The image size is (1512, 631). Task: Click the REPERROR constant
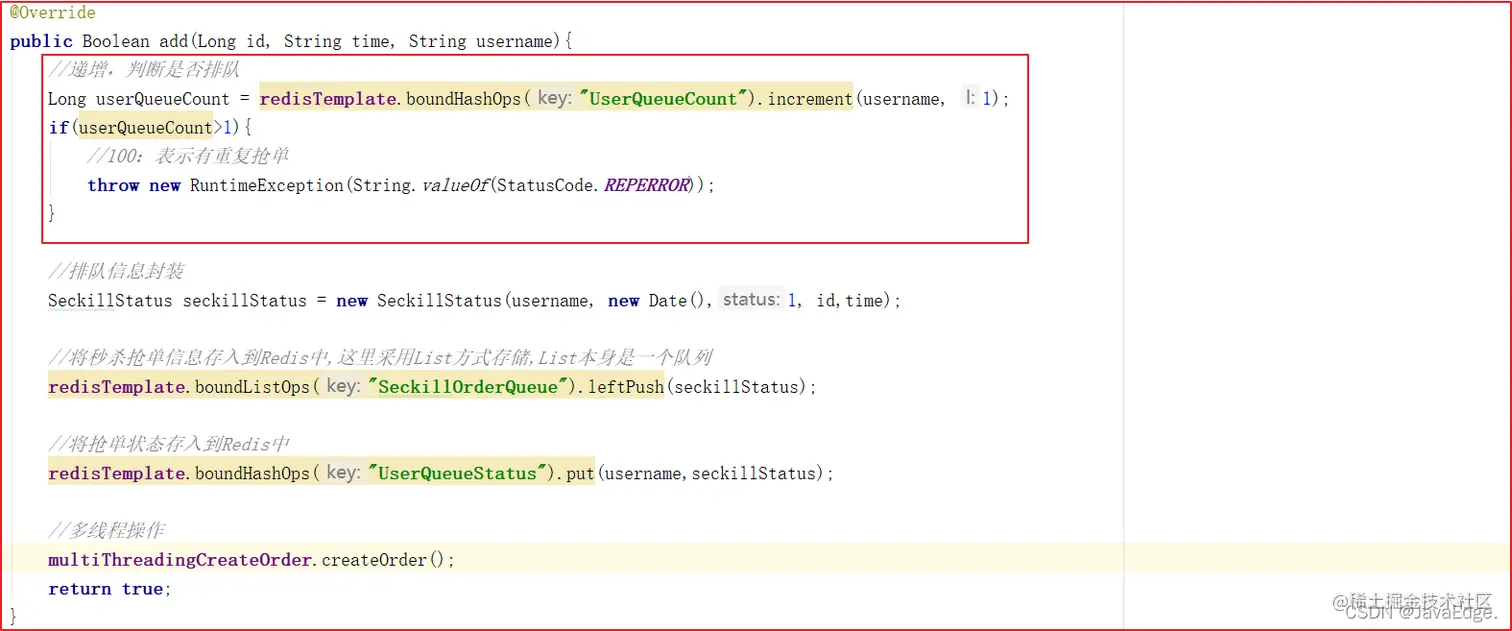point(647,186)
